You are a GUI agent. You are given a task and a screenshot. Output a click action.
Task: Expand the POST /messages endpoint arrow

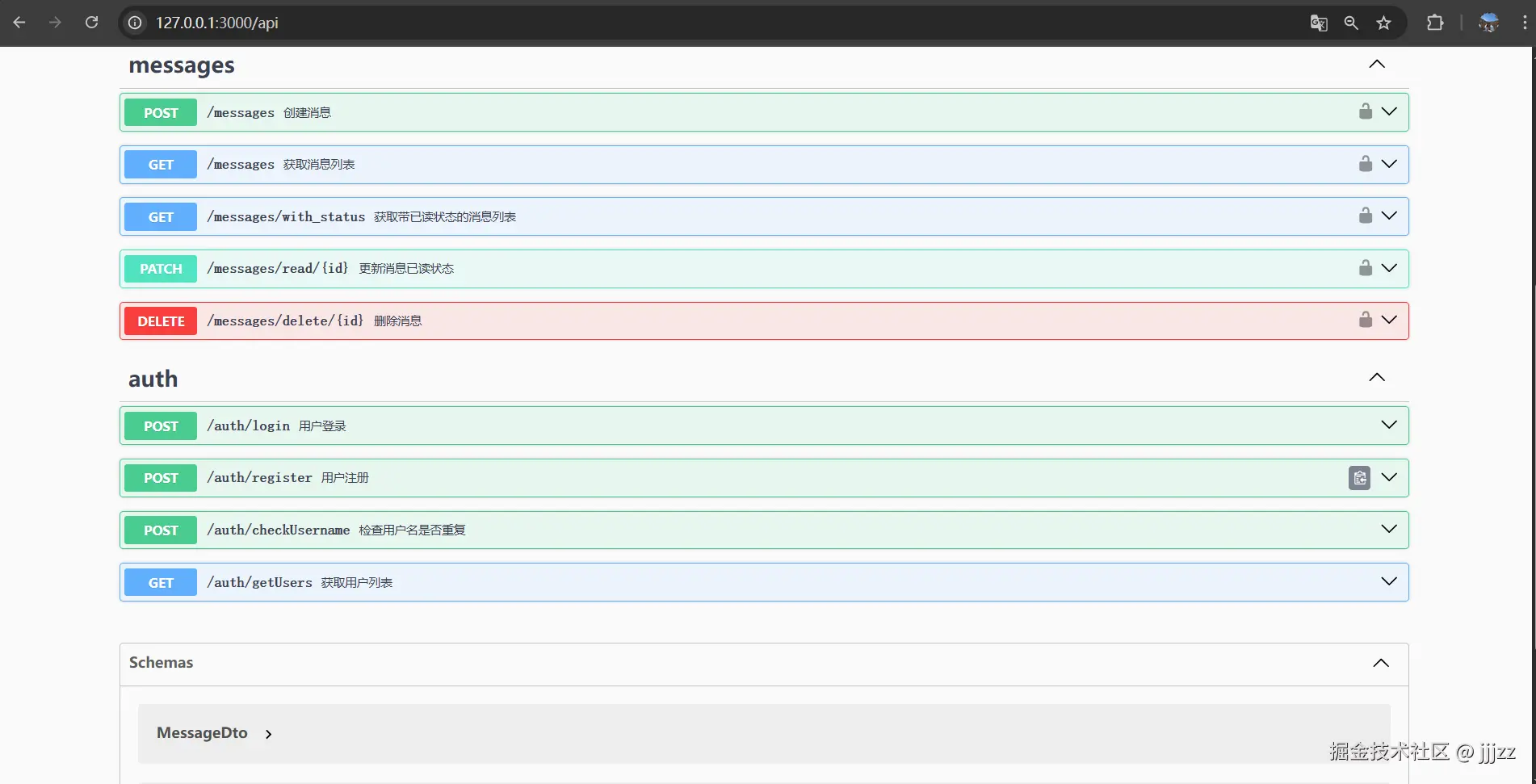click(1389, 111)
